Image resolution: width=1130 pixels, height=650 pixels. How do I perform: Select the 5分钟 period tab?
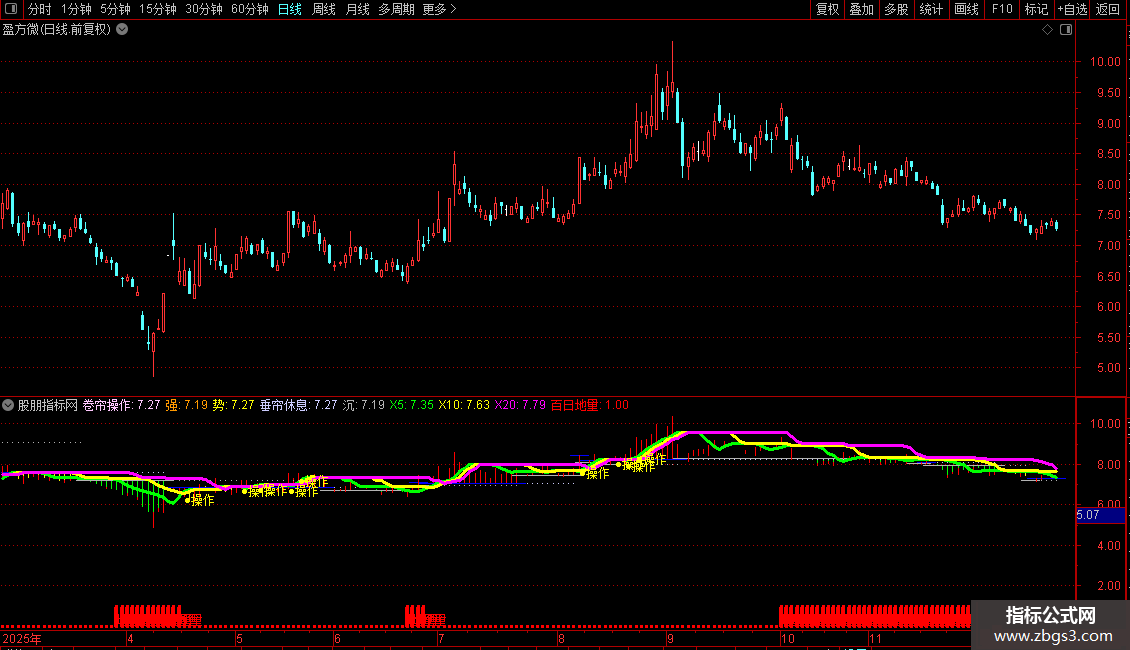pos(115,9)
